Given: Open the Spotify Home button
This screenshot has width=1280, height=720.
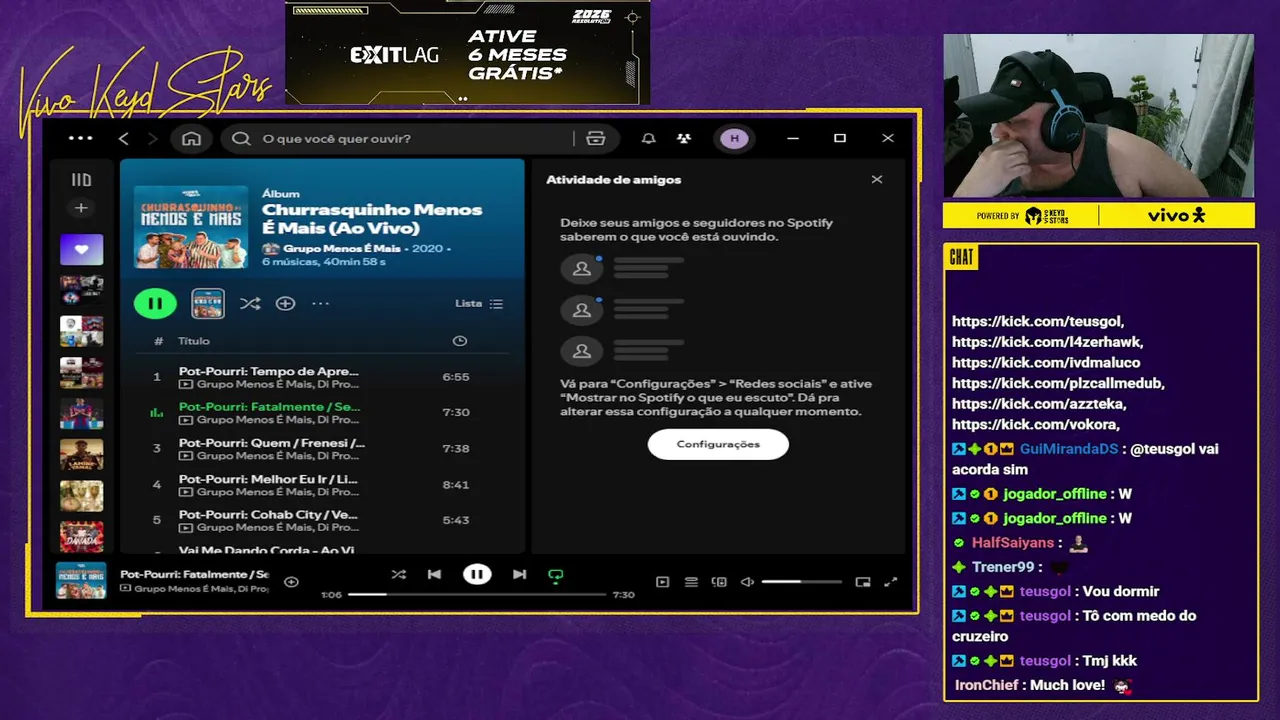Looking at the screenshot, I should 191,138.
